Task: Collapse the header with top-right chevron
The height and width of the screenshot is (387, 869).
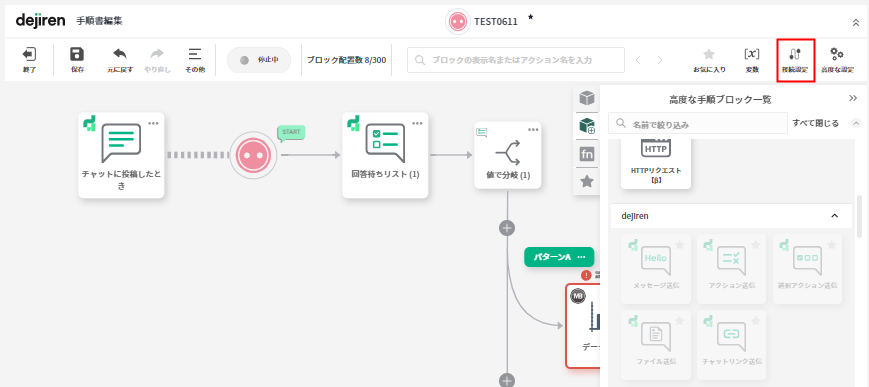Action: click(855, 22)
